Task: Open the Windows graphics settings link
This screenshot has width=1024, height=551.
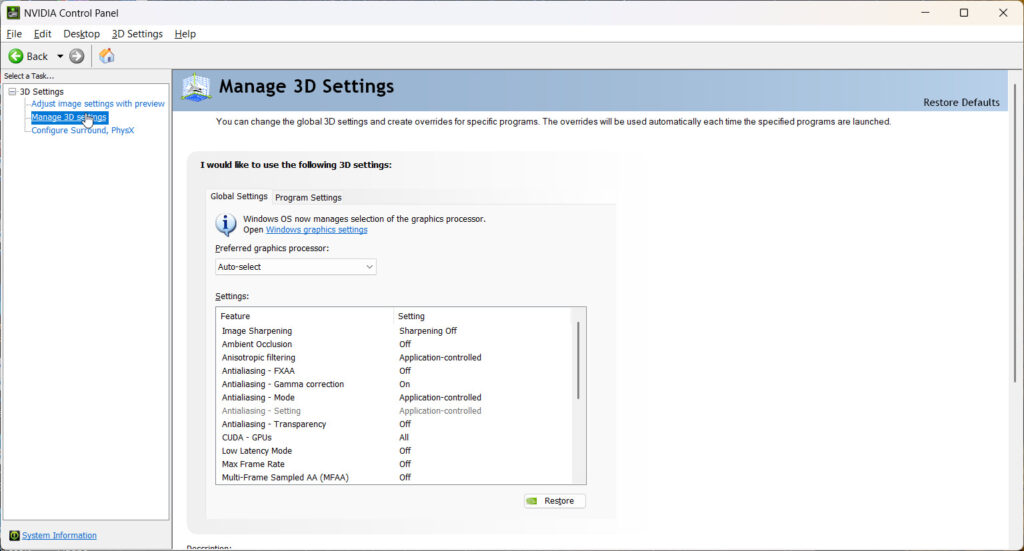Action: coord(317,230)
